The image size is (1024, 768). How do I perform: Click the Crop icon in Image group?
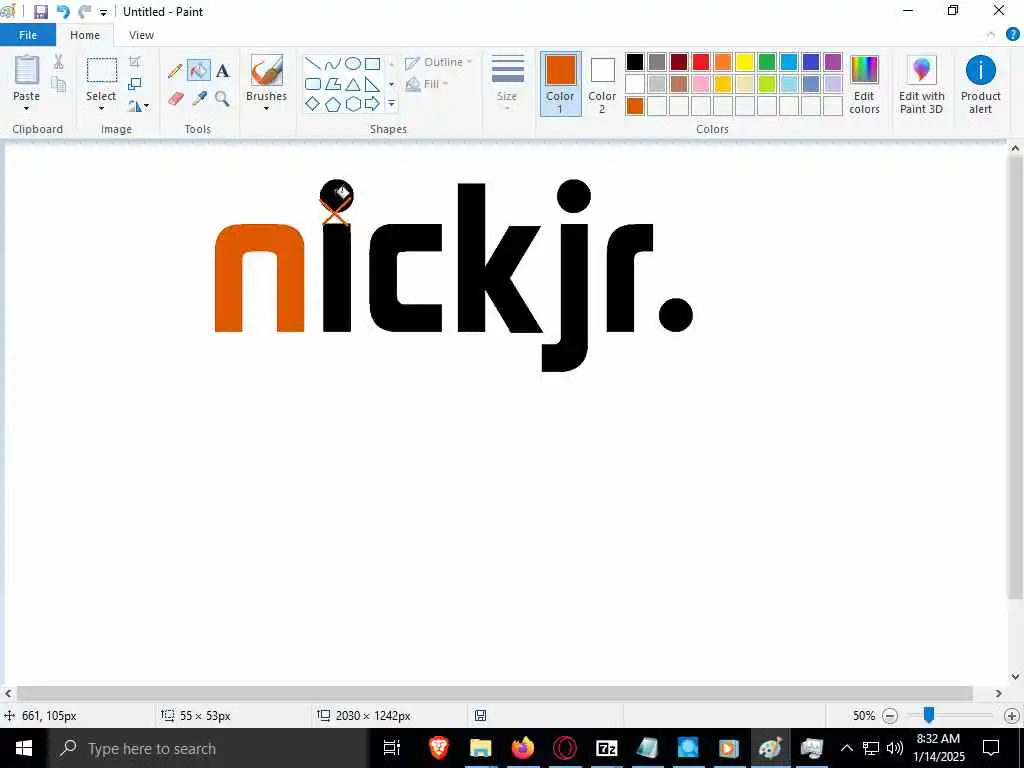(x=135, y=62)
